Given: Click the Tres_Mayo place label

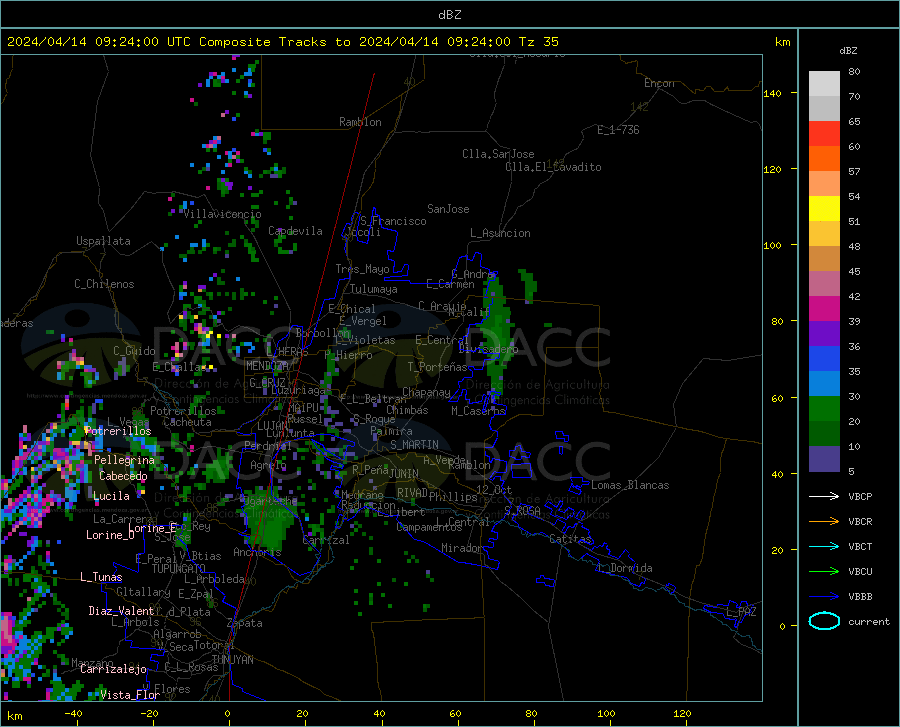Looking at the screenshot, I should (362, 269).
